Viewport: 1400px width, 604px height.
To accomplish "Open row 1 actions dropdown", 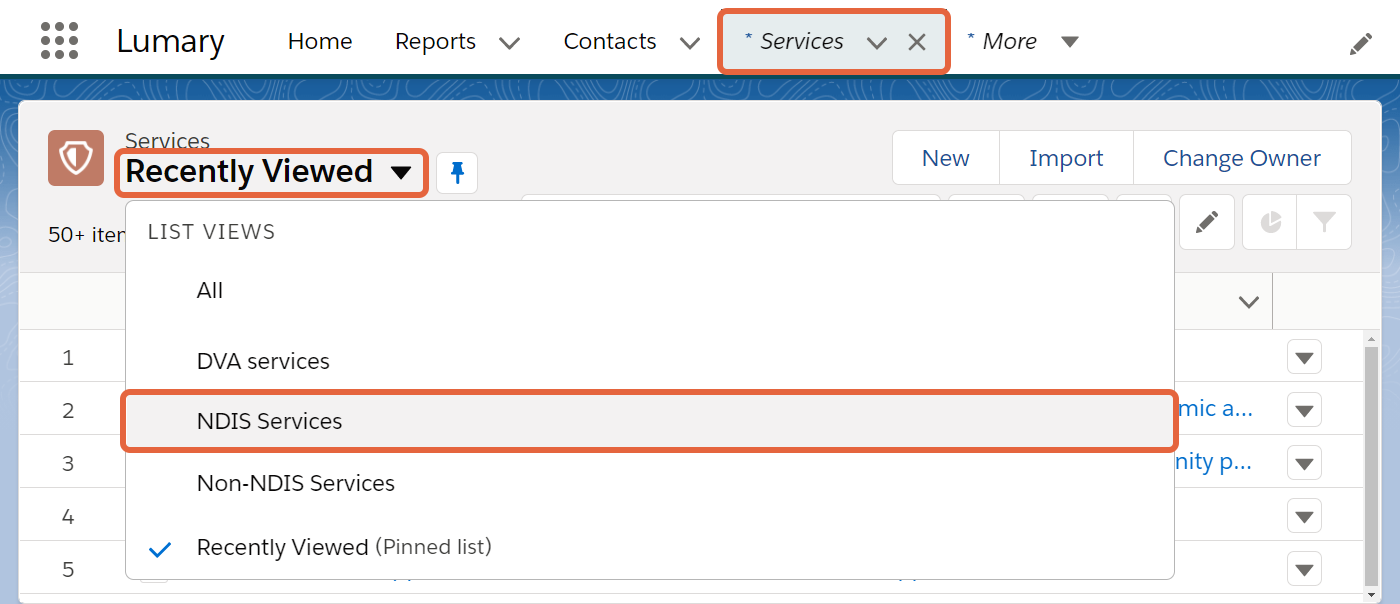I will coord(1304,357).
